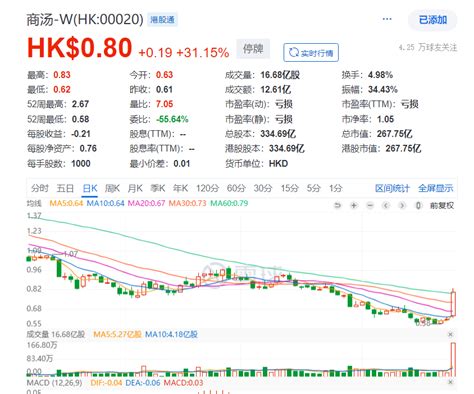Click the 成交额 value 12.61亿

[x=276, y=89]
